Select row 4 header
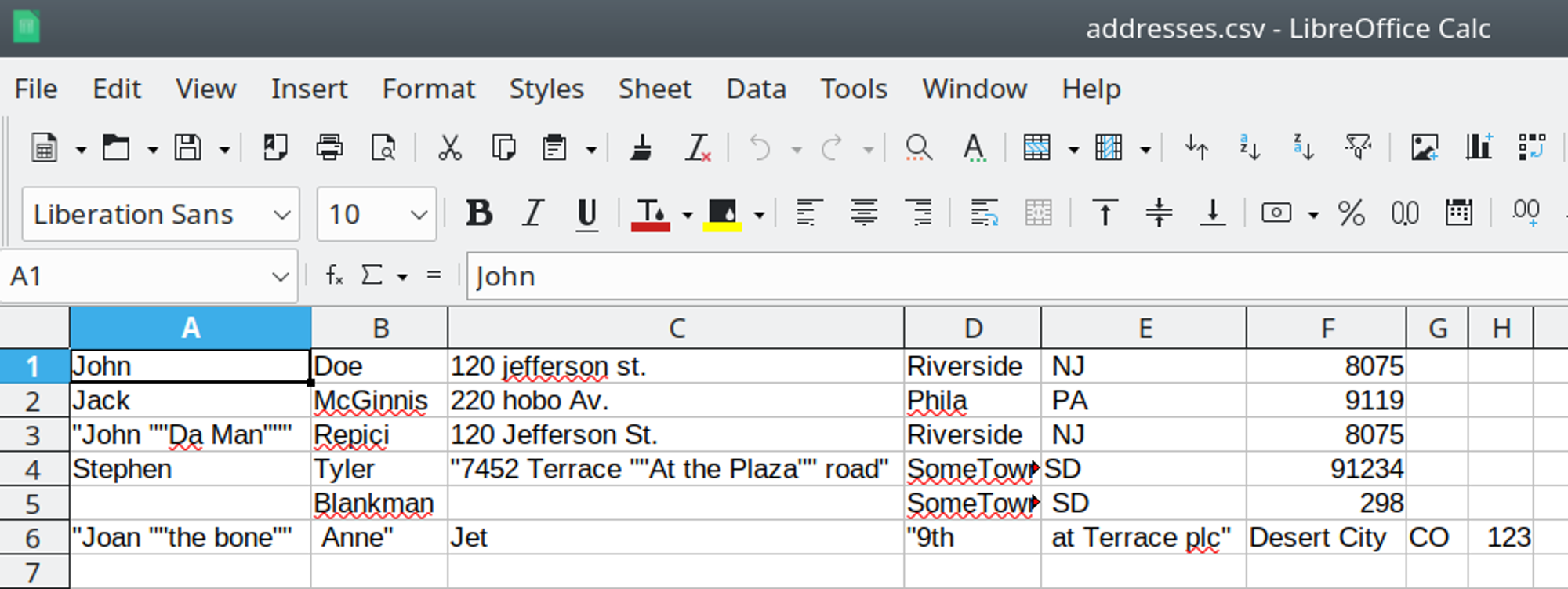This screenshot has width=1568, height=589. tap(34, 469)
